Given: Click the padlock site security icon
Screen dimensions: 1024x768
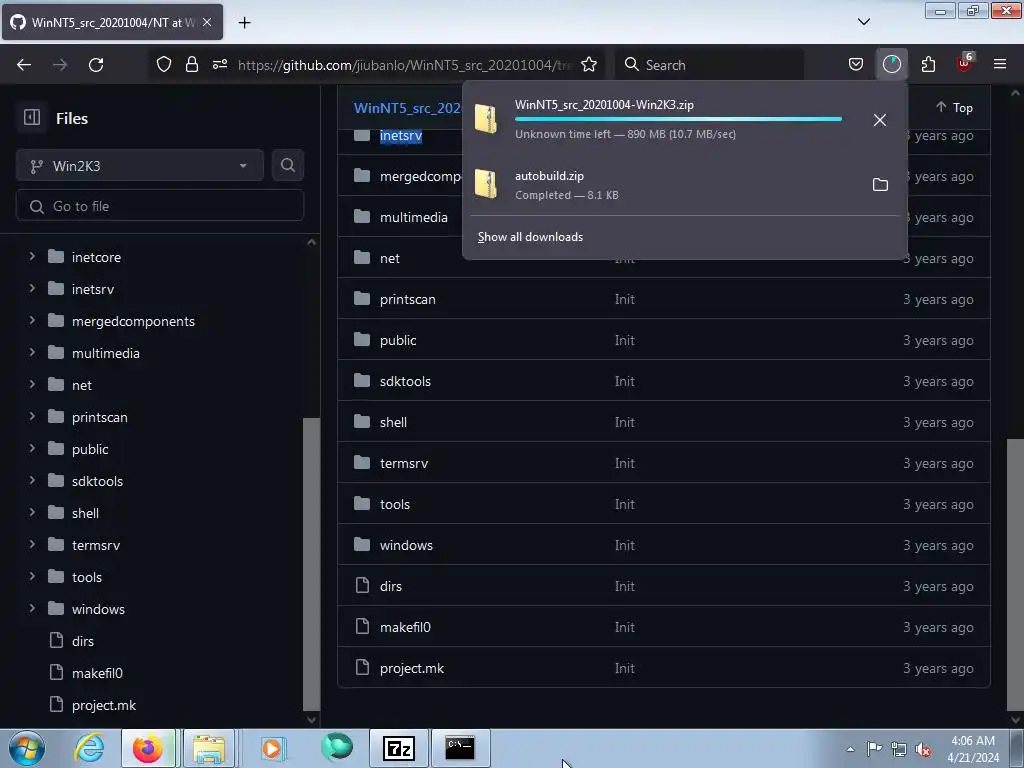Looking at the screenshot, I should point(191,65).
